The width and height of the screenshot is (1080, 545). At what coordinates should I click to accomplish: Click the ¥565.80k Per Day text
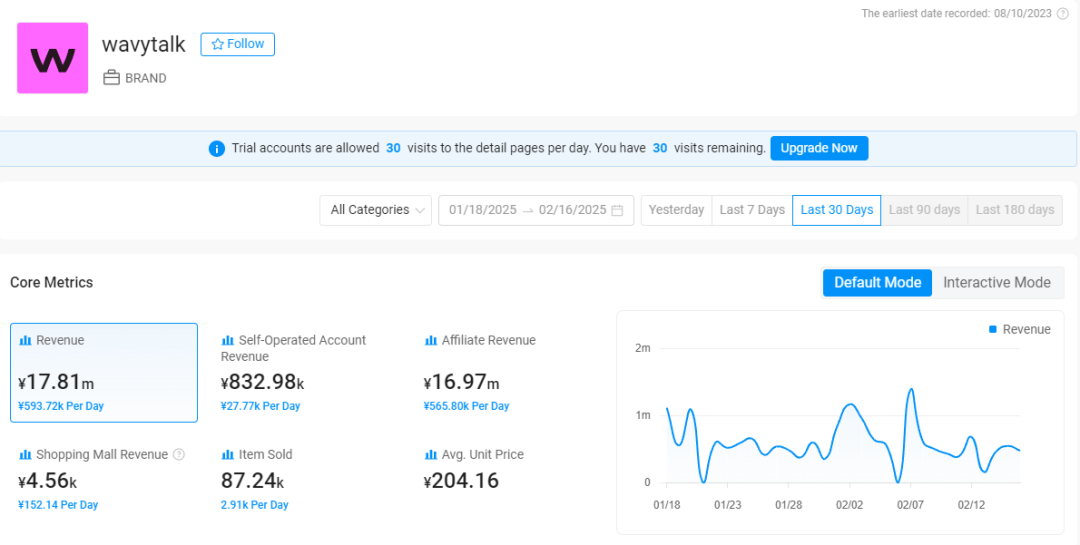(466, 407)
